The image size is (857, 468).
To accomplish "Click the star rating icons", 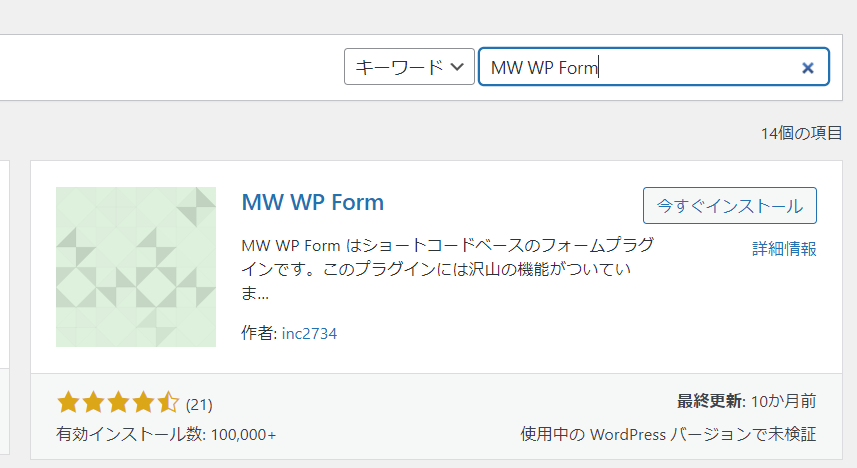I will [118, 402].
